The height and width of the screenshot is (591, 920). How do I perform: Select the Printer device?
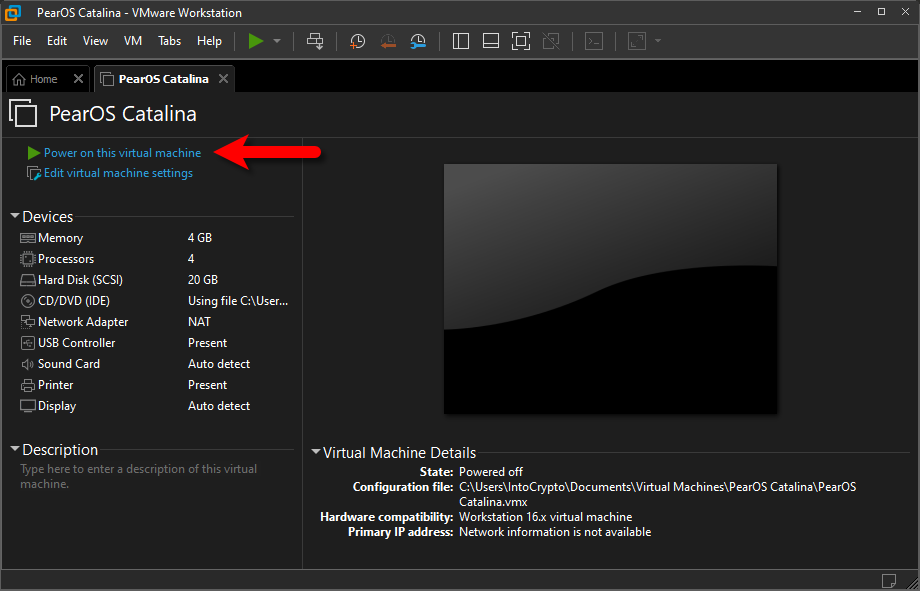(156, 385)
